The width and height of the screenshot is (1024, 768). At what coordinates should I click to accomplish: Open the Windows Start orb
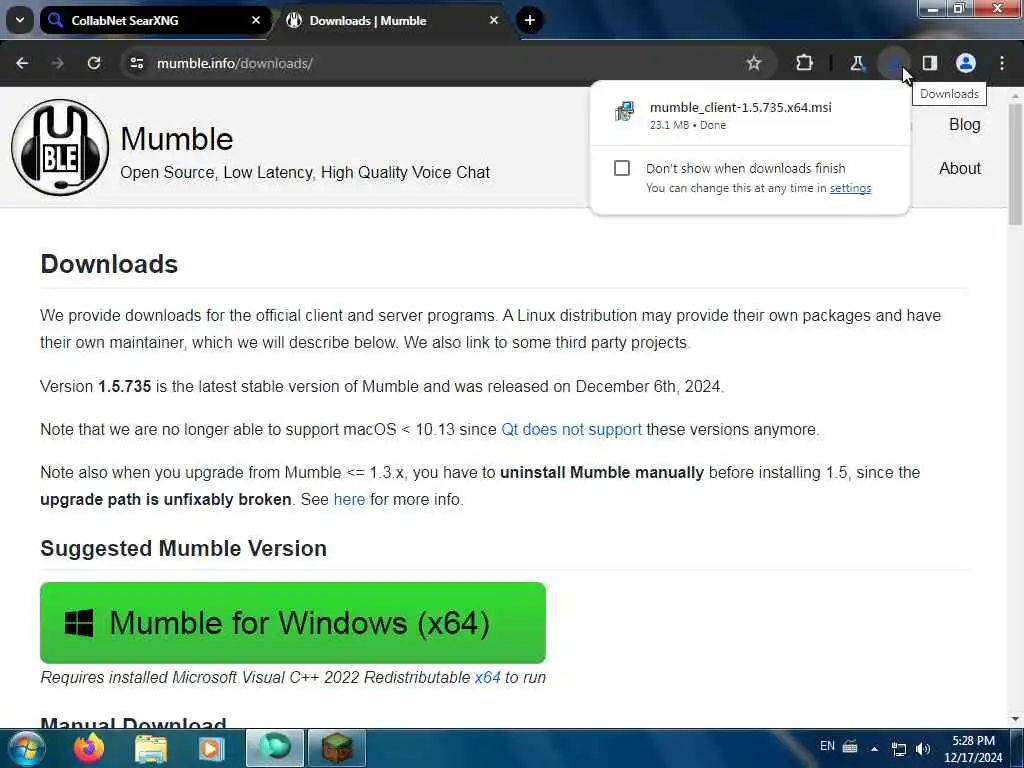26,748
